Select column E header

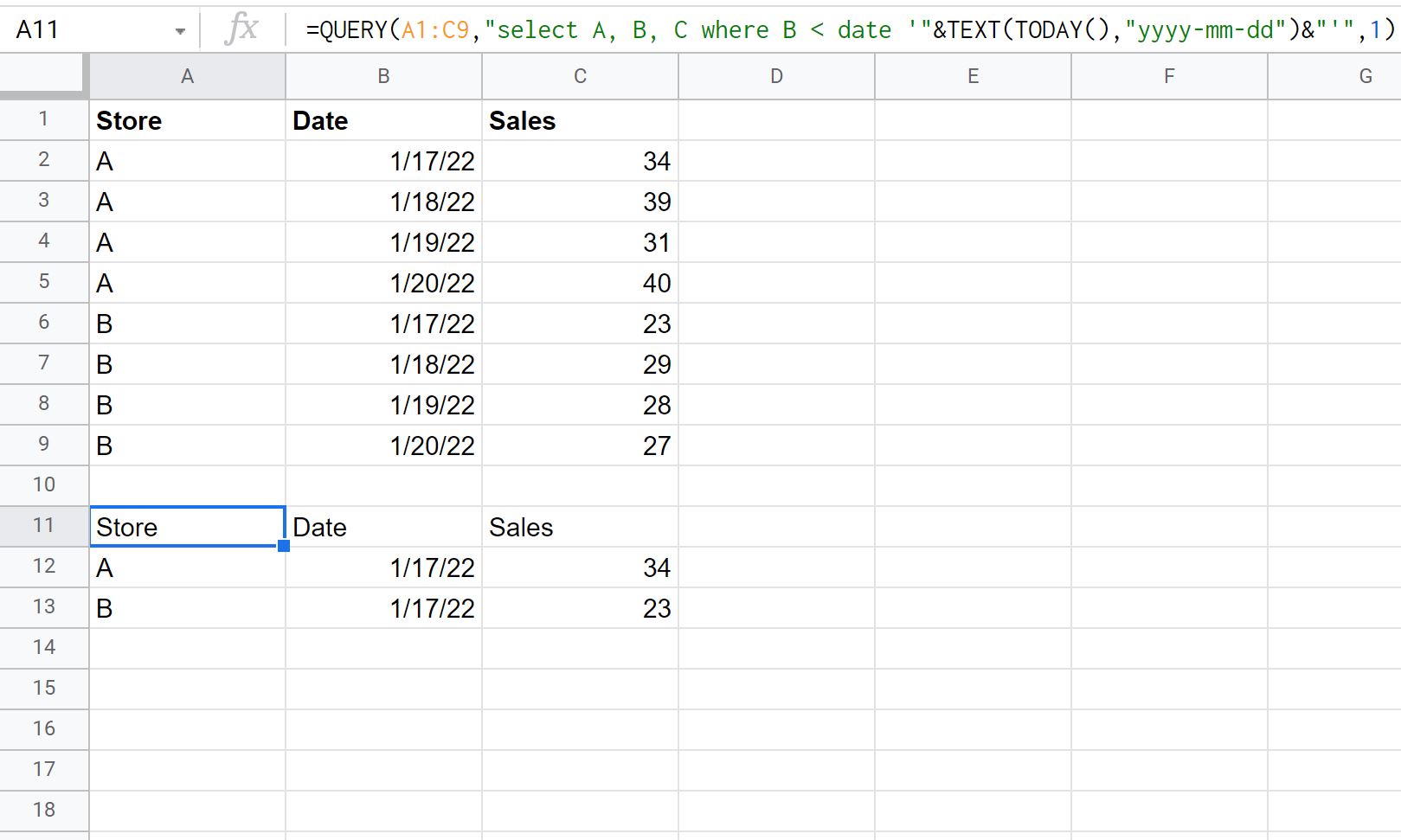pos(973,76)
